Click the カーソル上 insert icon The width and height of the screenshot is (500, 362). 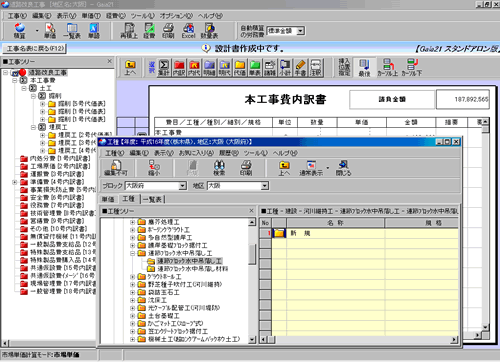point(387,68)
